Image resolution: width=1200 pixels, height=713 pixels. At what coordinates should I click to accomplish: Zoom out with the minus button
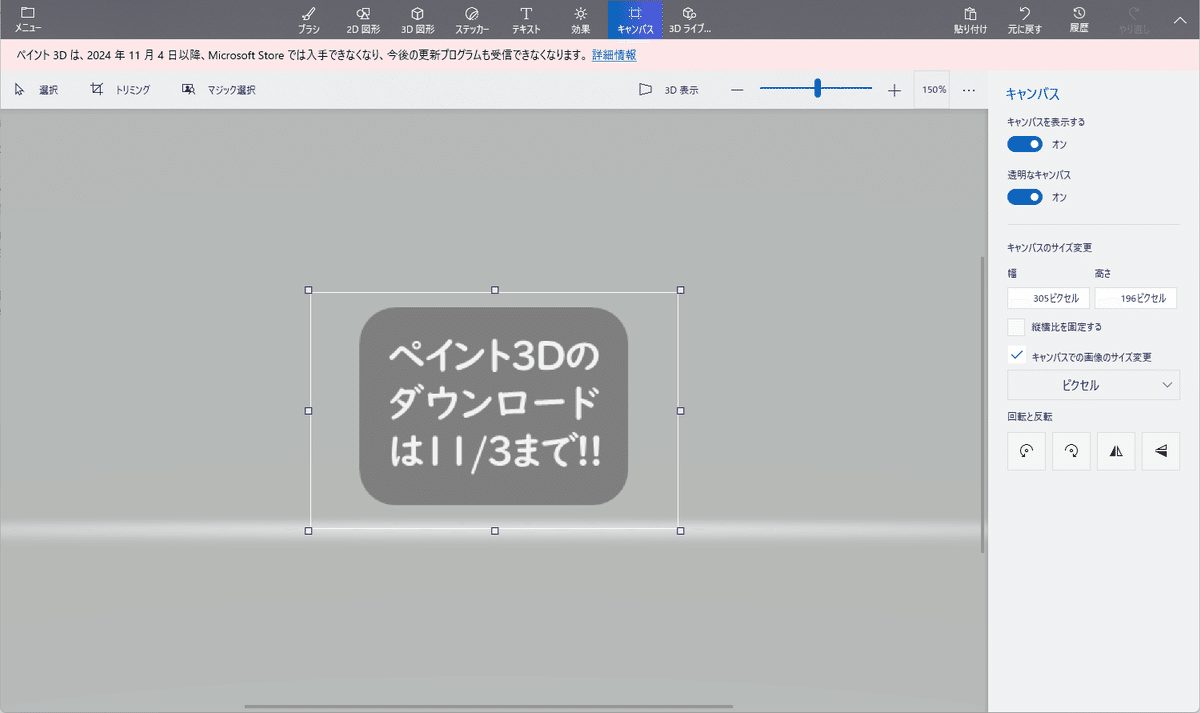[737, 90]
